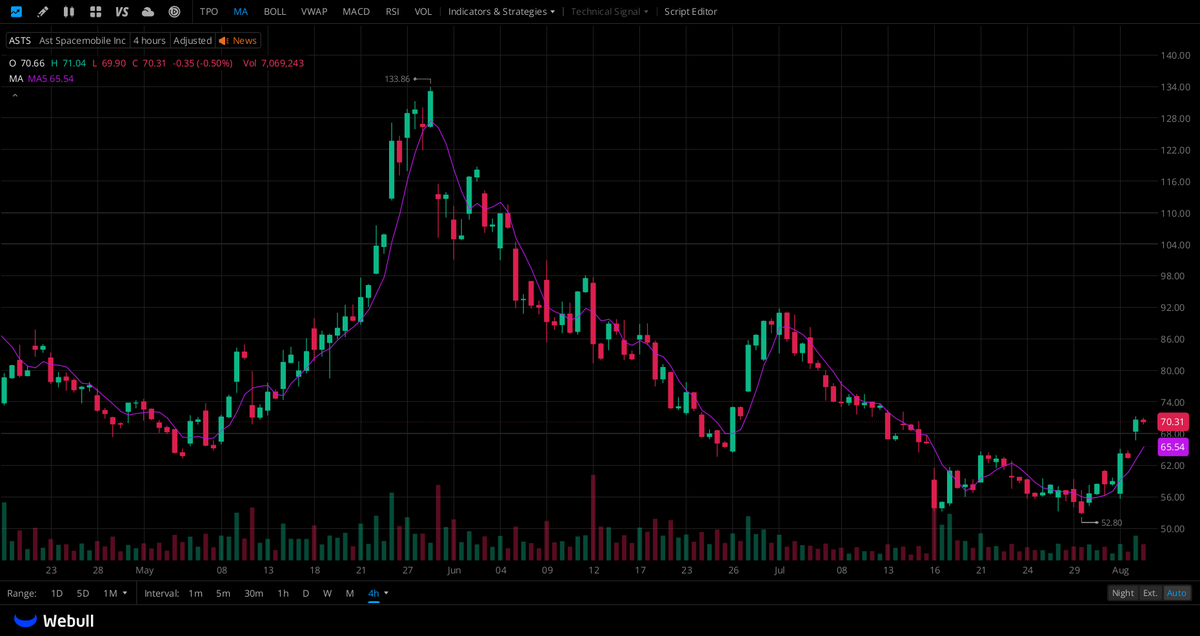1200x636 pixels.
Task: Click the orange News speaker icon
Action: (224, 41)
